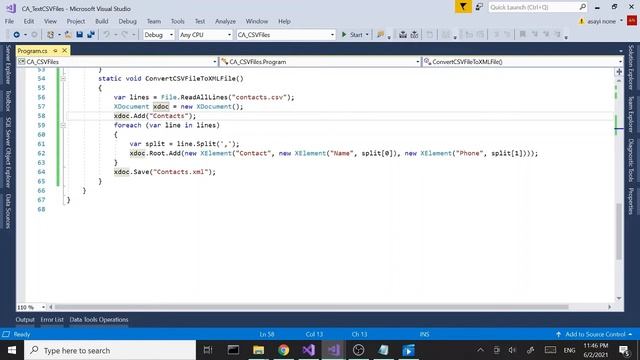Open File Explorer from the taskbar
The image size is (640, 360).
tap(258, 350)
